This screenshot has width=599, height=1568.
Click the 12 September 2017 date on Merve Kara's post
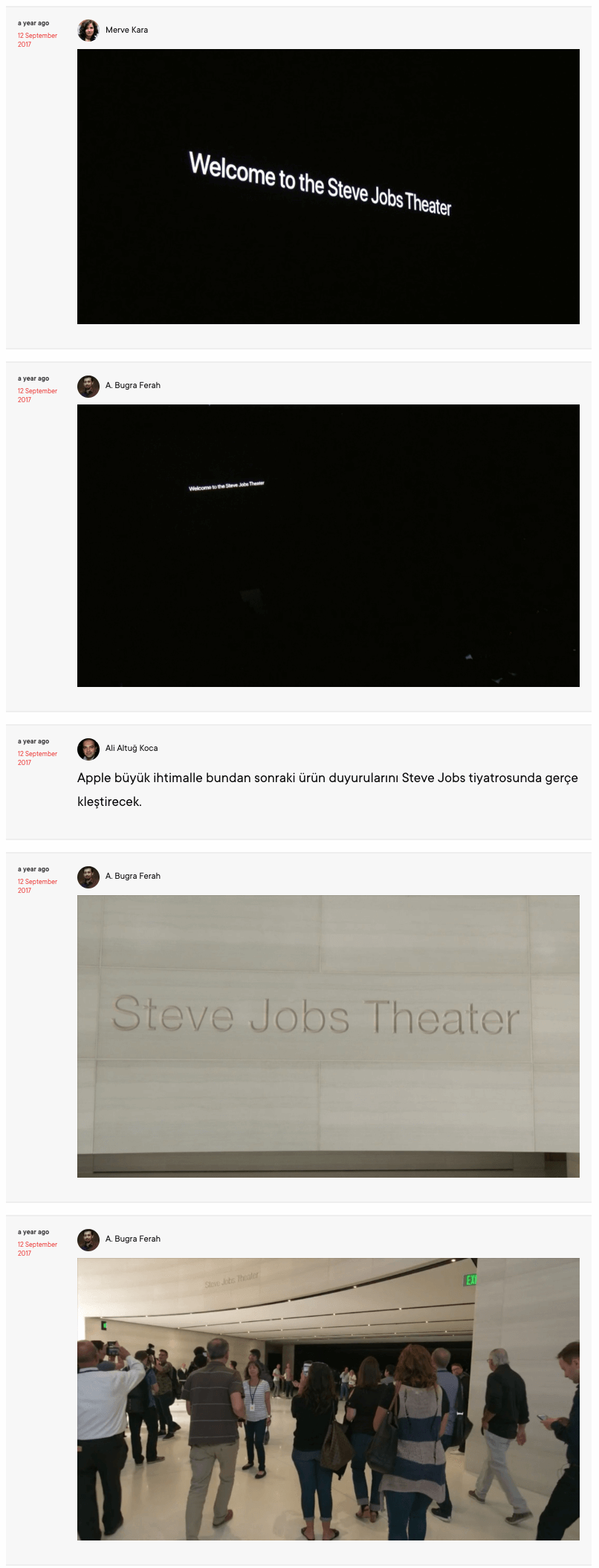37,40
